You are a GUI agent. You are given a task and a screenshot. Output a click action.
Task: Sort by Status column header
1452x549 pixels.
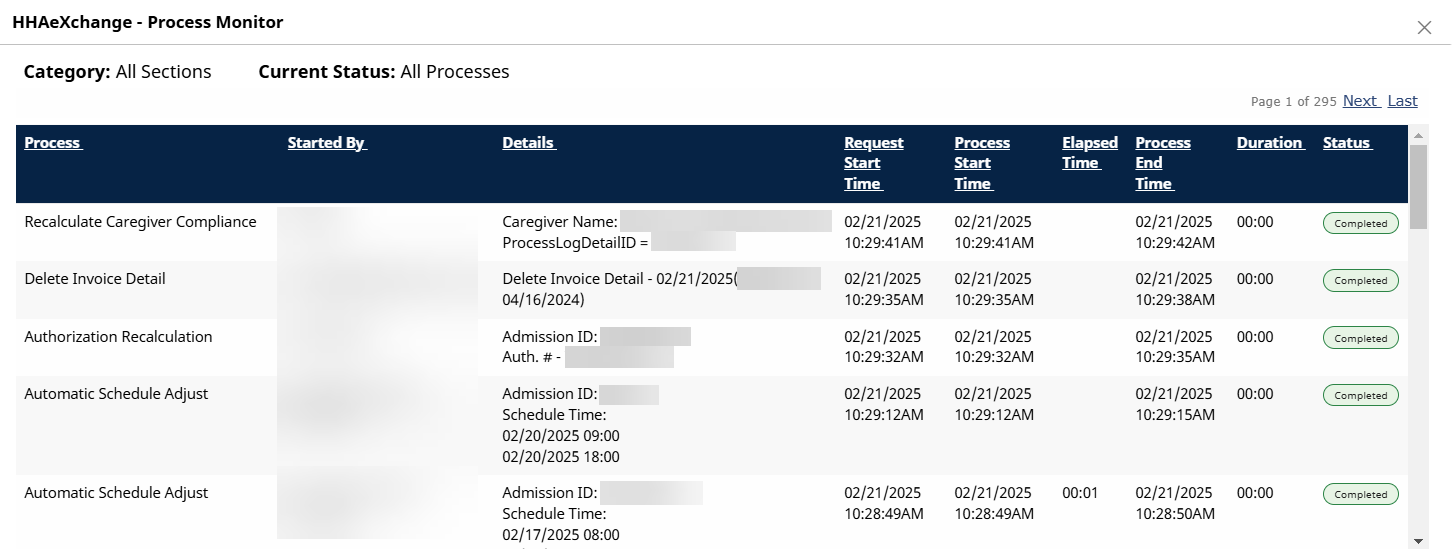point(1347,143)
